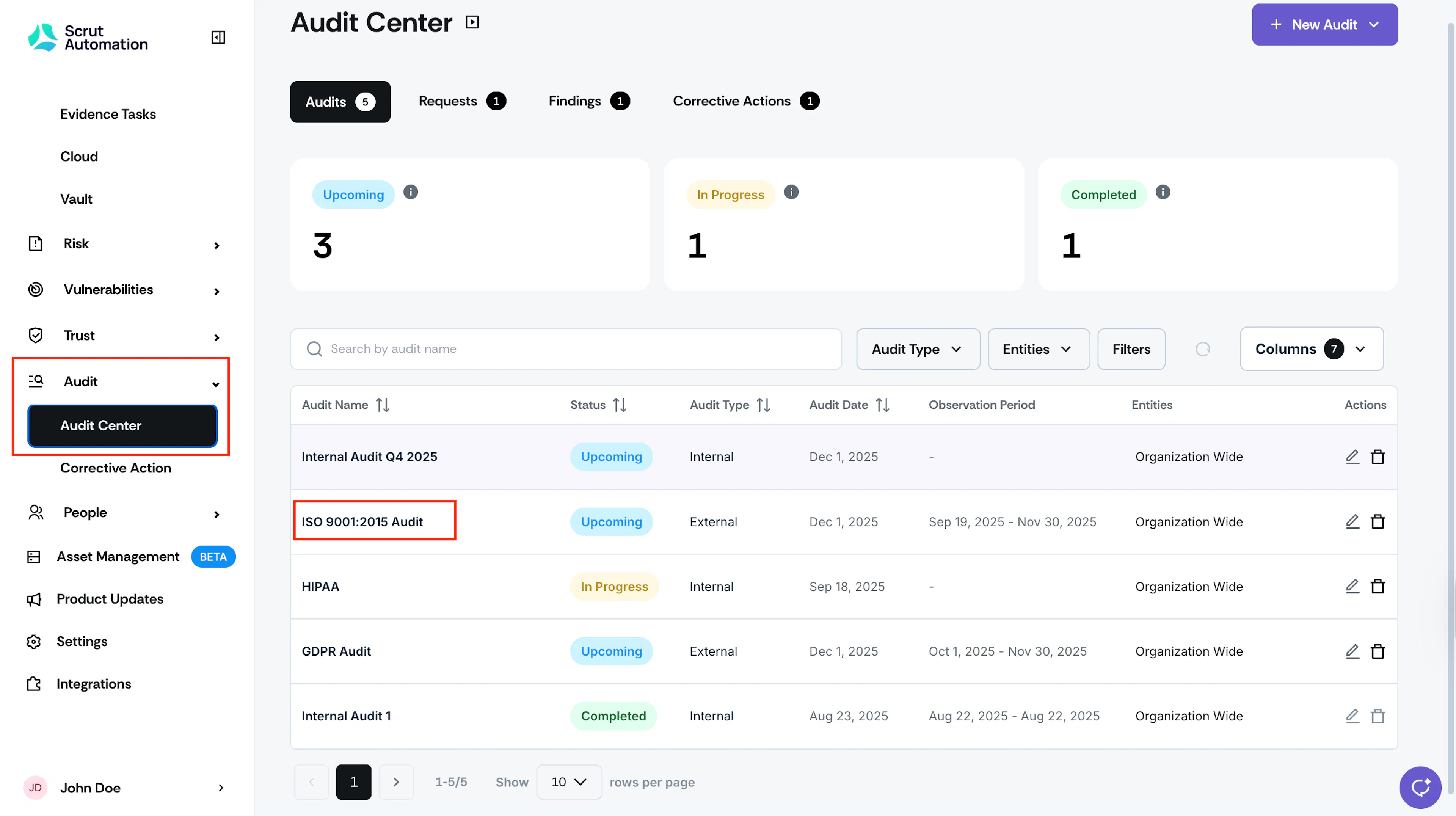Change rows per page dropdown

tap(569, 782)
